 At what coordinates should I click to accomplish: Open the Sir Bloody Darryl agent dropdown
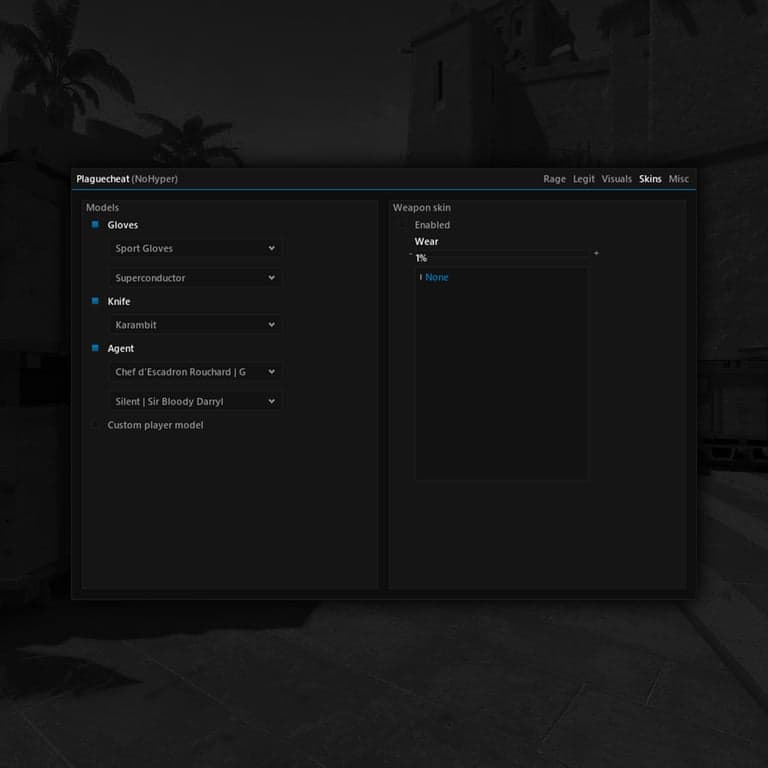pyautogui.click(x=195, y=401)
